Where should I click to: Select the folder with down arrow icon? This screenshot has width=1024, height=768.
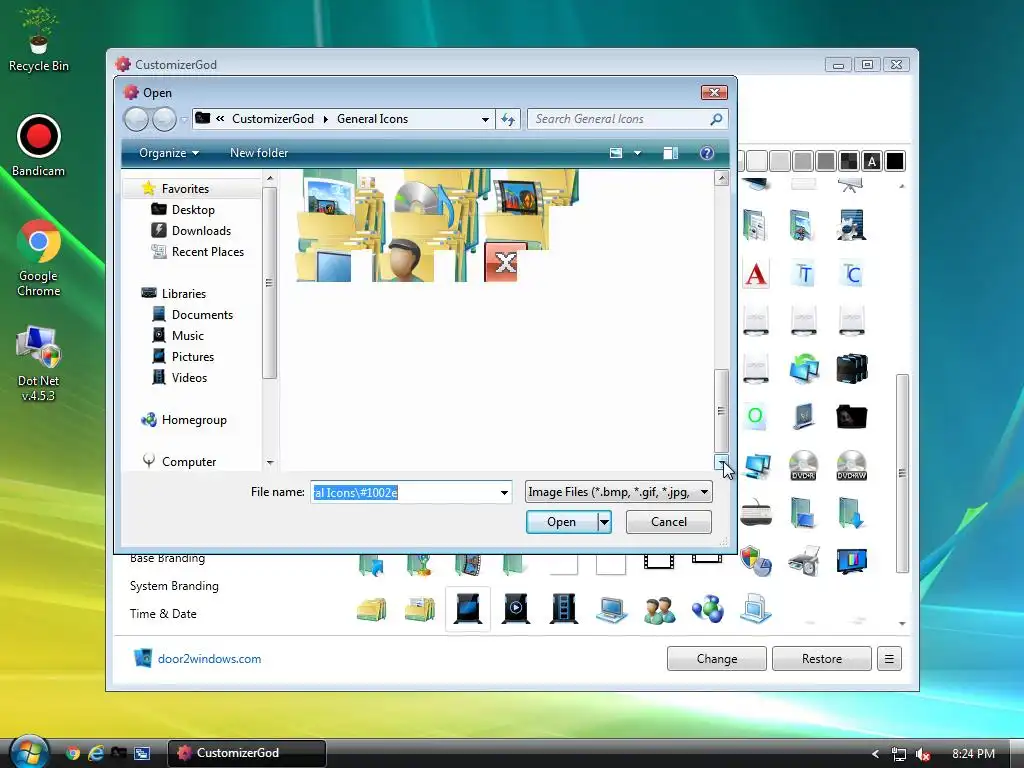click(x=851, y=513)
